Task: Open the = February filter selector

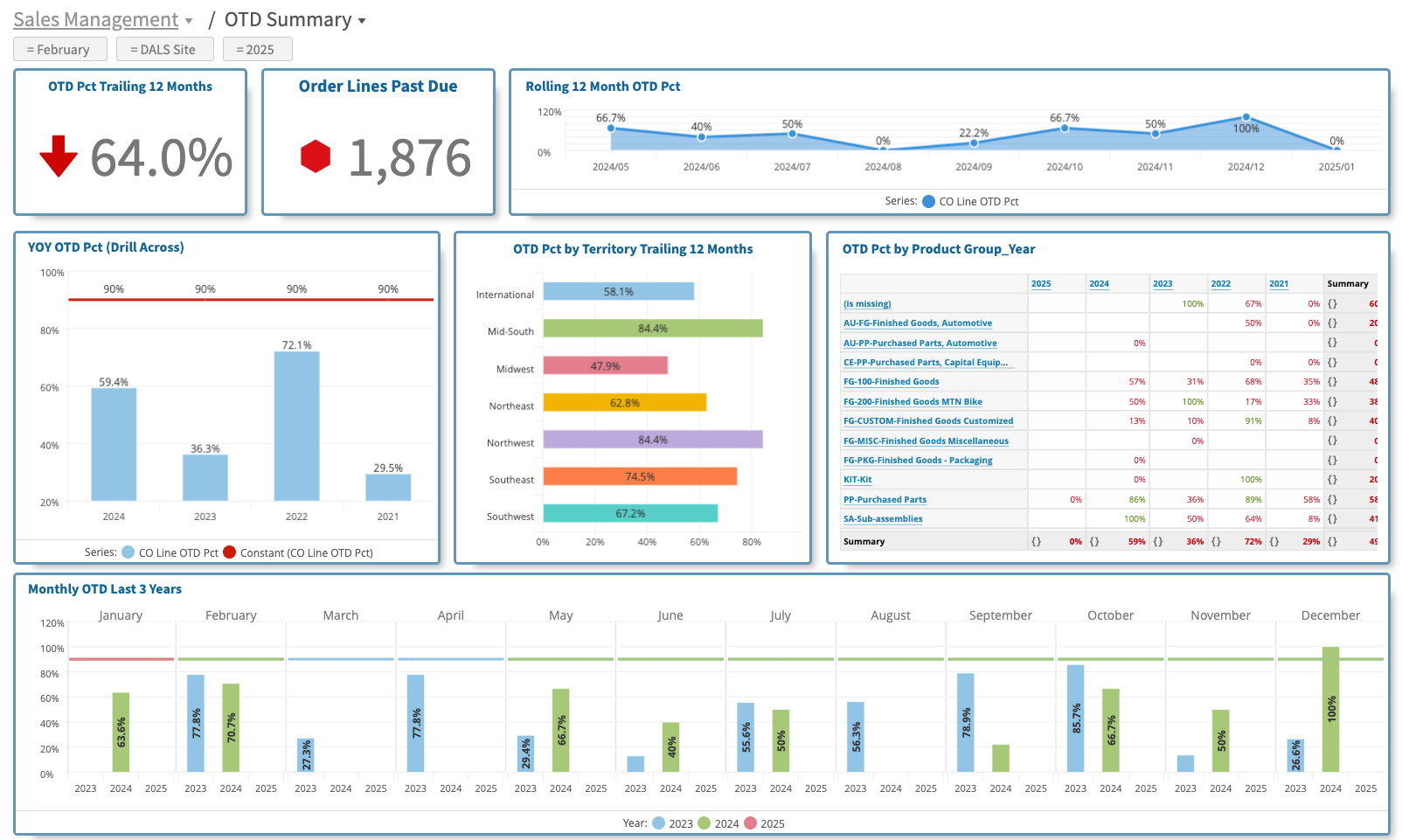Action: (59, 50)
